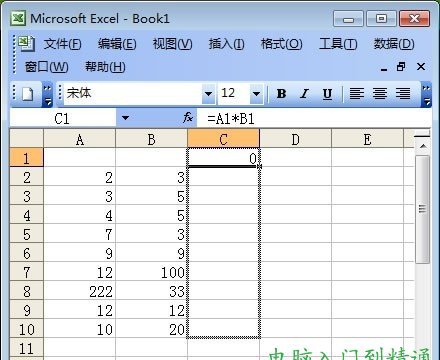Screen dimensions: 440x360
Task: Click the vertical scrollbar thumb
Action: click(x=423, y=209)
